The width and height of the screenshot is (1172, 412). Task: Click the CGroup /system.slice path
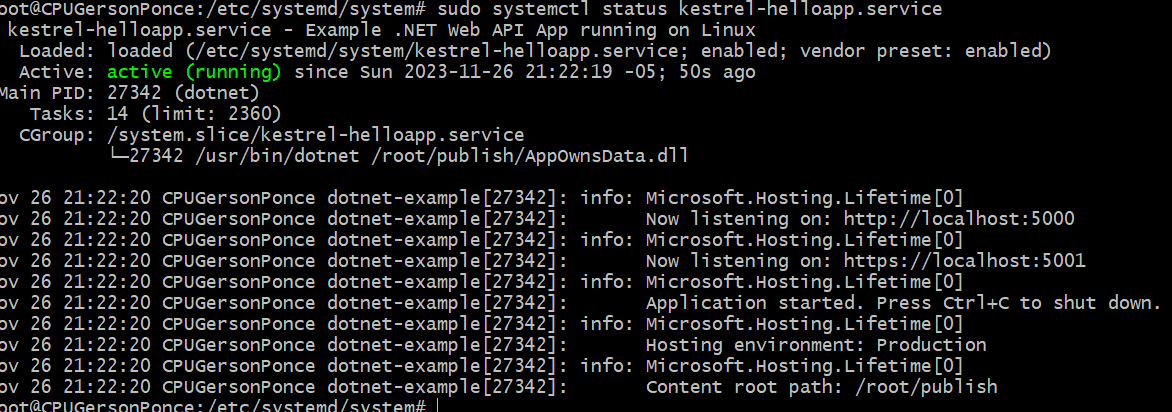click(315, 135)
